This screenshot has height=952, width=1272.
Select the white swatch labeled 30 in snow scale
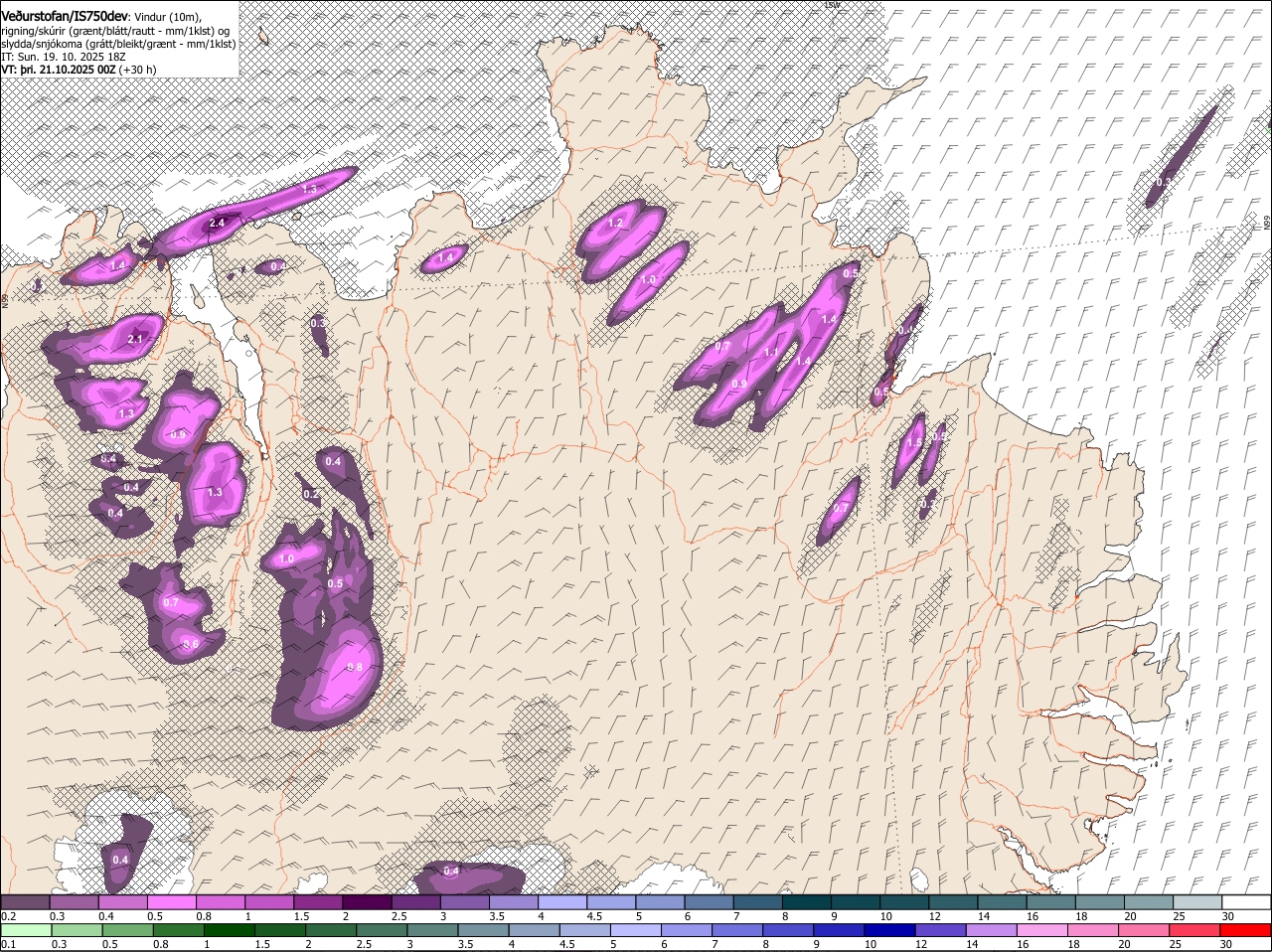[x=1246, y=901]
